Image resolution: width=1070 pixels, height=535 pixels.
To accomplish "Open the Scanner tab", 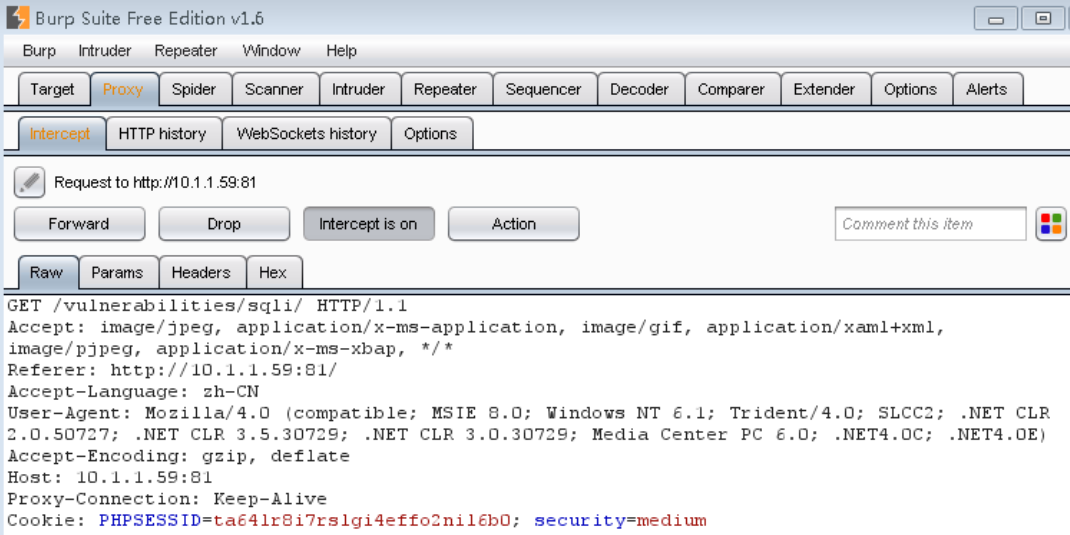I will 274,89.
